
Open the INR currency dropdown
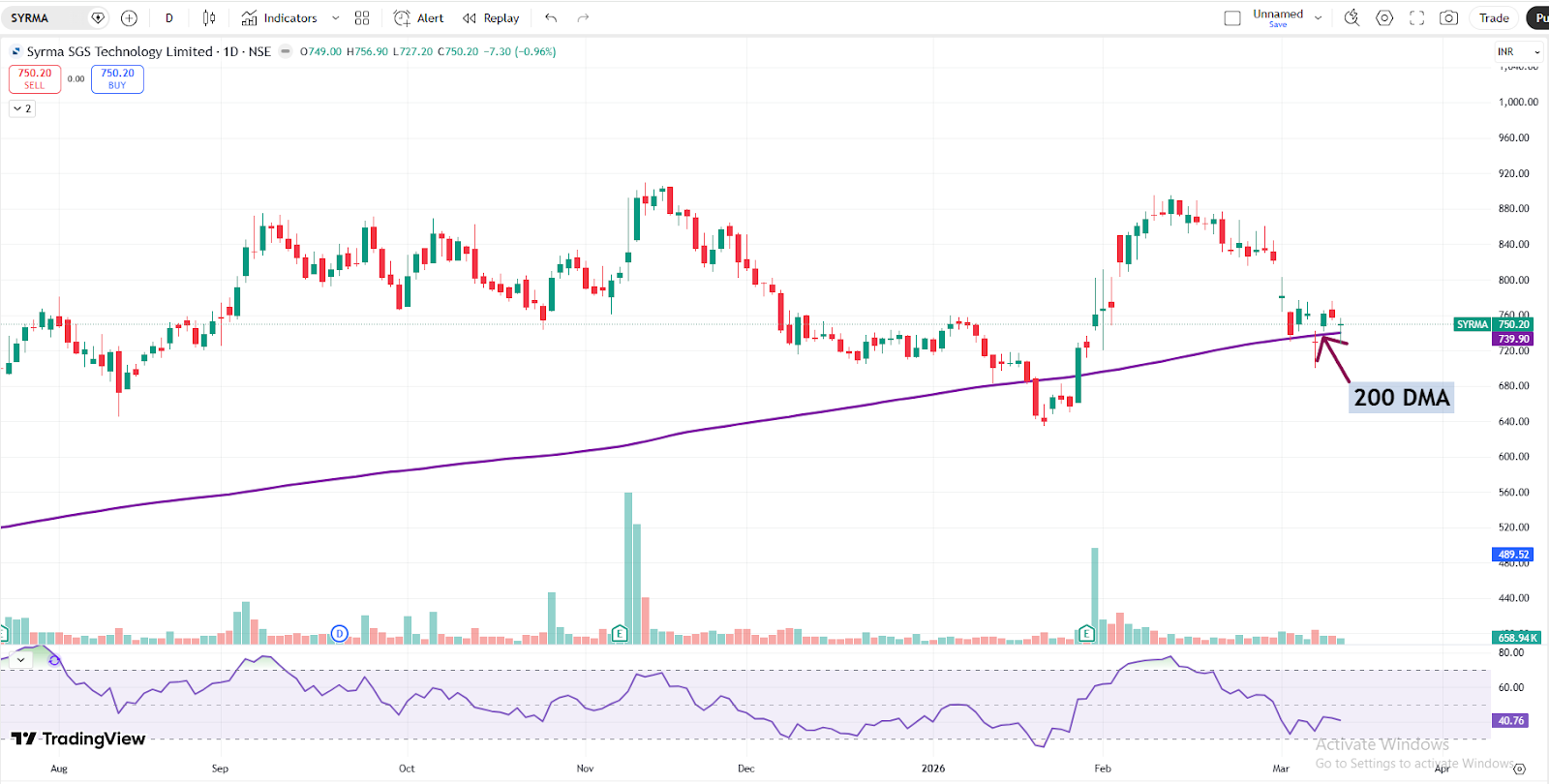1517,52
